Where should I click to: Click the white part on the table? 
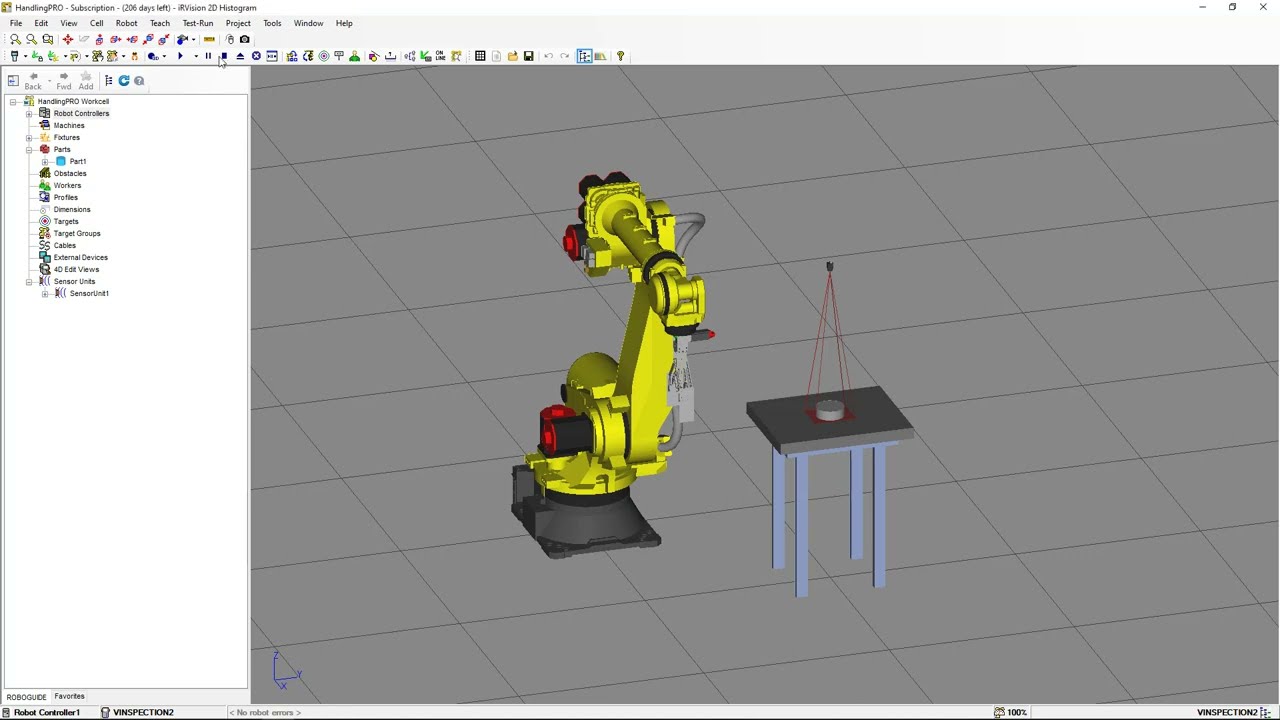click(830, 409)
